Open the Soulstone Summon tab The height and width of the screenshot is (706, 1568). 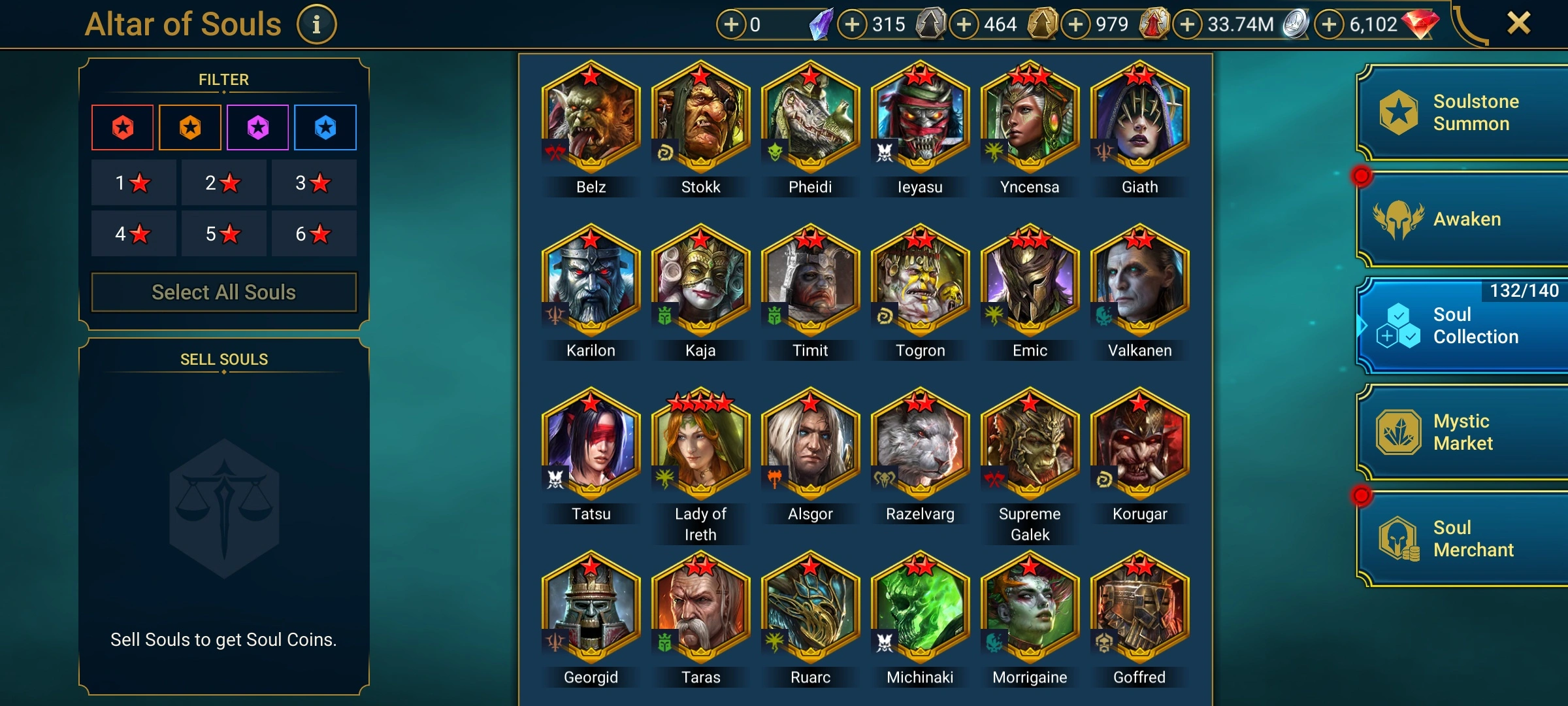coord(1463,112)
